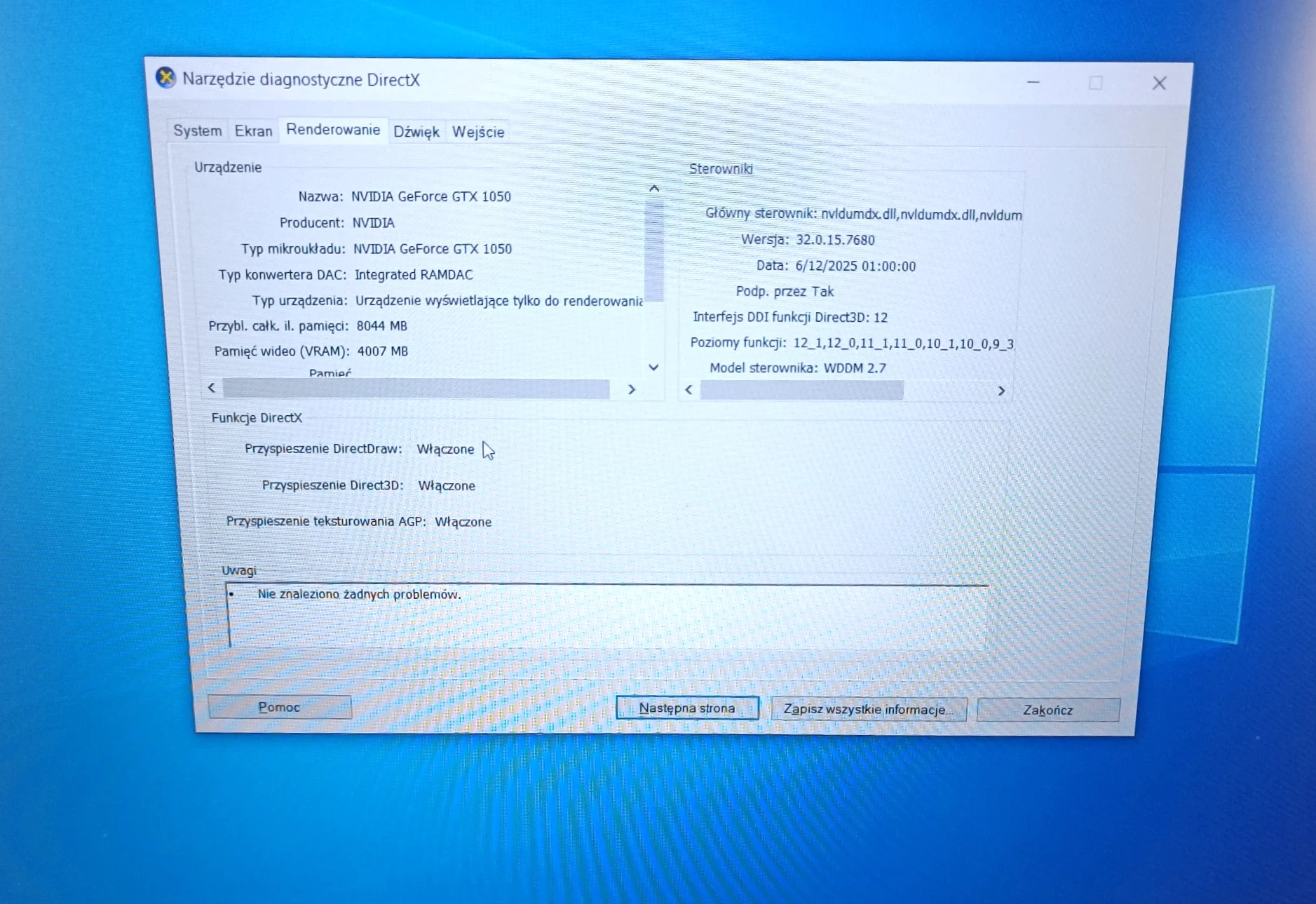Screen dimensions: 1316x904
Task: Switch to the Wejście tab
Action: (477, 131)
